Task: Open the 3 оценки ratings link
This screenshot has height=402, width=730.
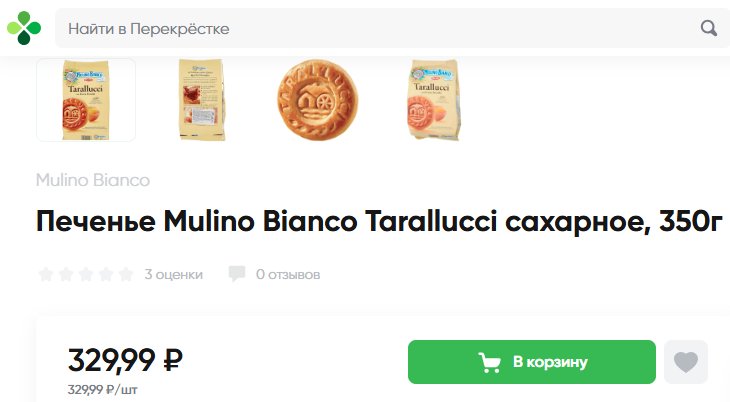Action: click(173, 274)
